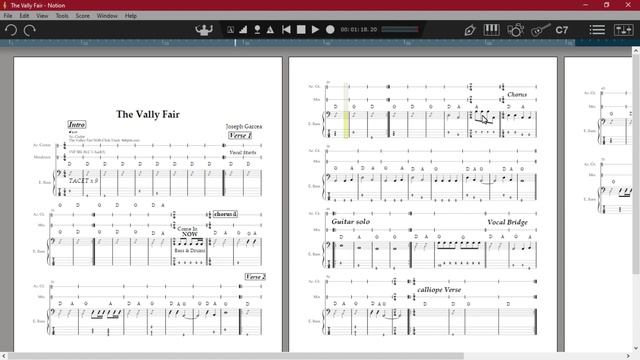Open the guitar fretboard icon

click(540, 30)
